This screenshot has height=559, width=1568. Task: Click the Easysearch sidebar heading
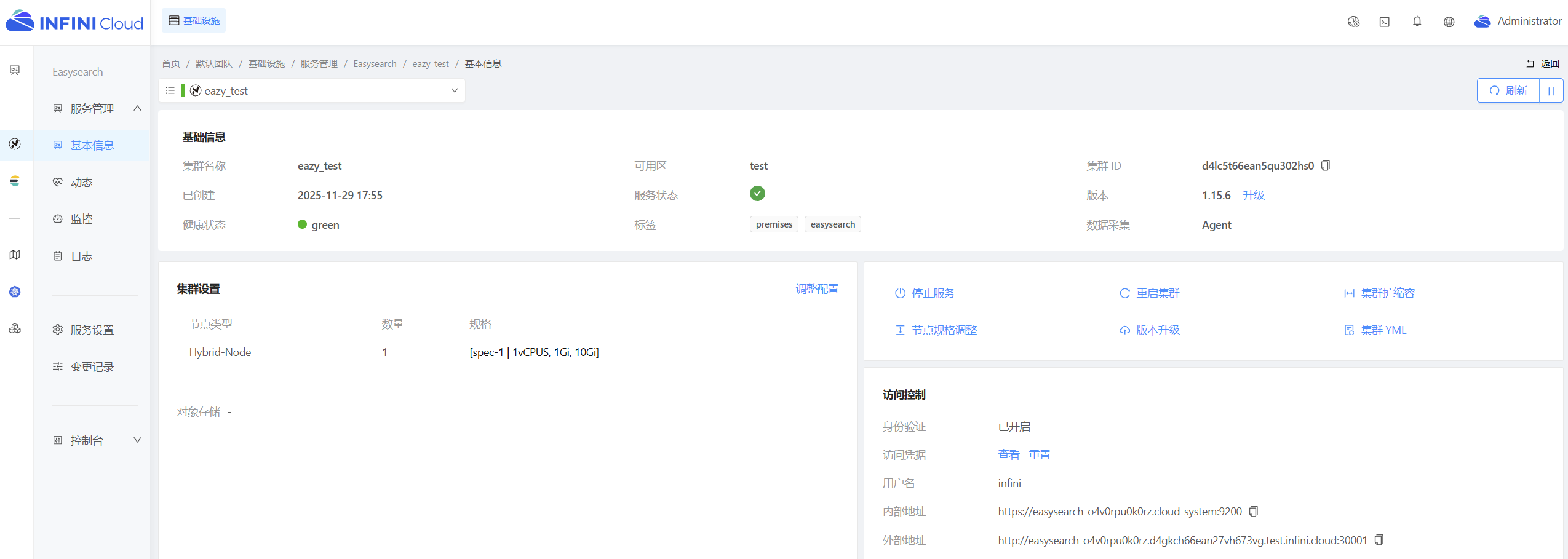(78, 72)
